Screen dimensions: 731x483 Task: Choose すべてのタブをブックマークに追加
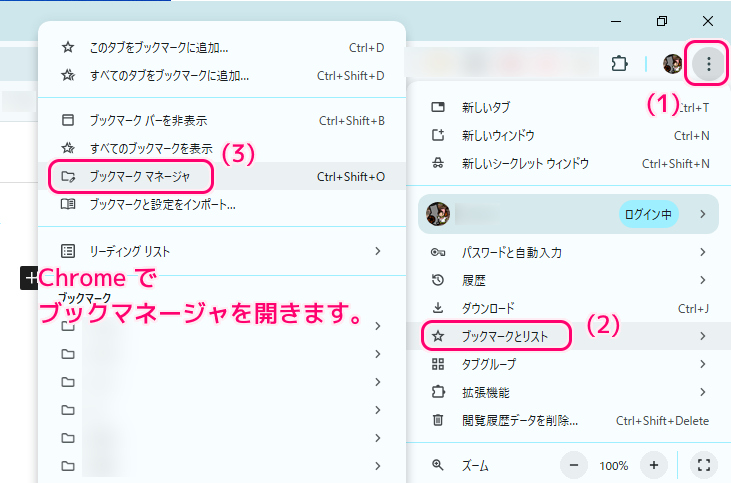pos(169,75)
